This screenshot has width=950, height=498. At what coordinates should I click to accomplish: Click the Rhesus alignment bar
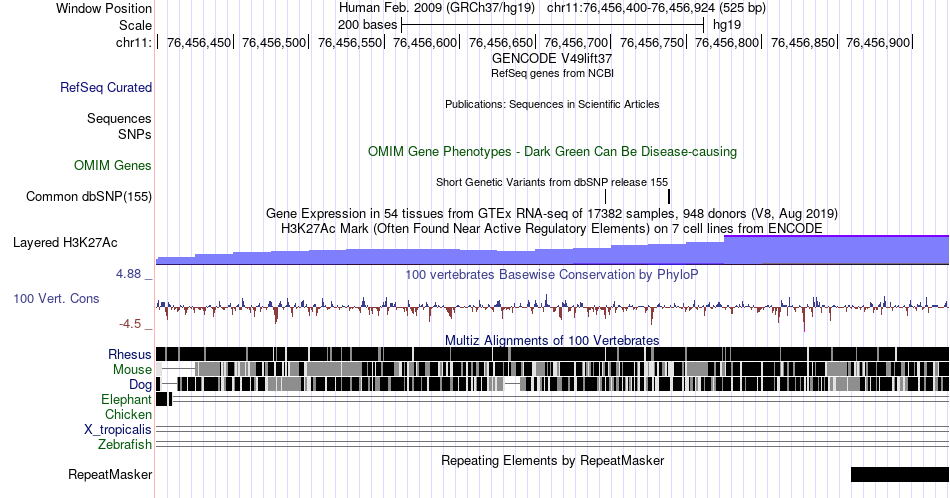pyautogui.click(x=553, y=354)
